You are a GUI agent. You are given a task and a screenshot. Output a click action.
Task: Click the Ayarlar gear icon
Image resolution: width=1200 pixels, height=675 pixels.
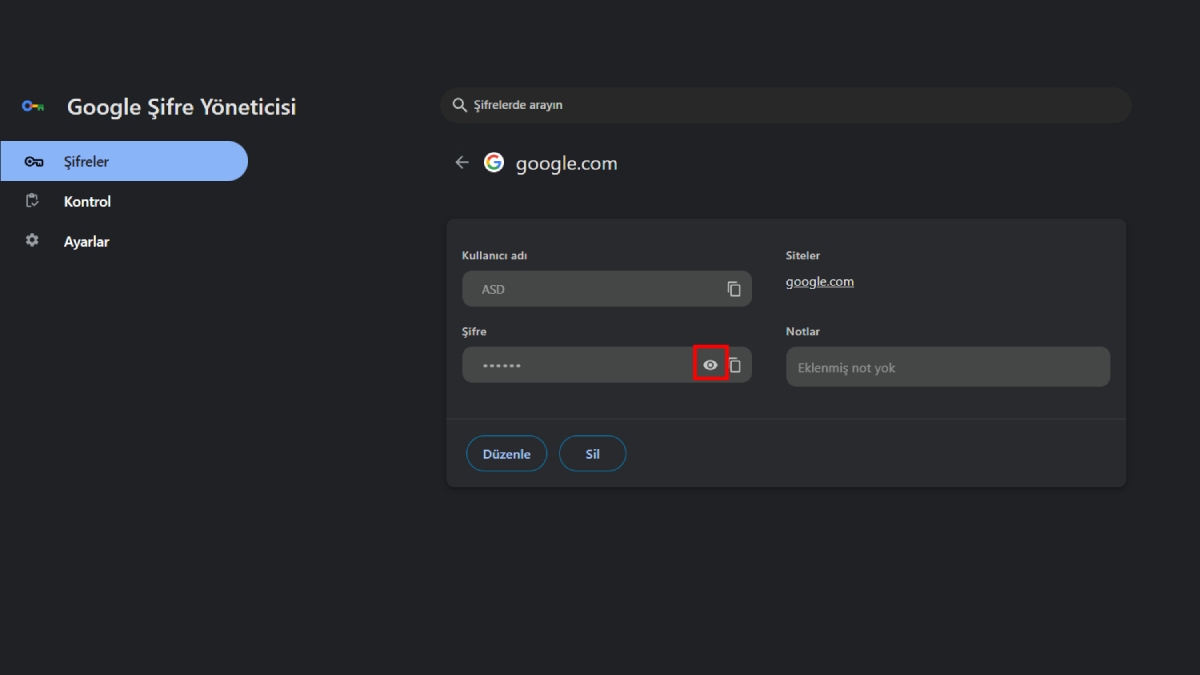32,241
